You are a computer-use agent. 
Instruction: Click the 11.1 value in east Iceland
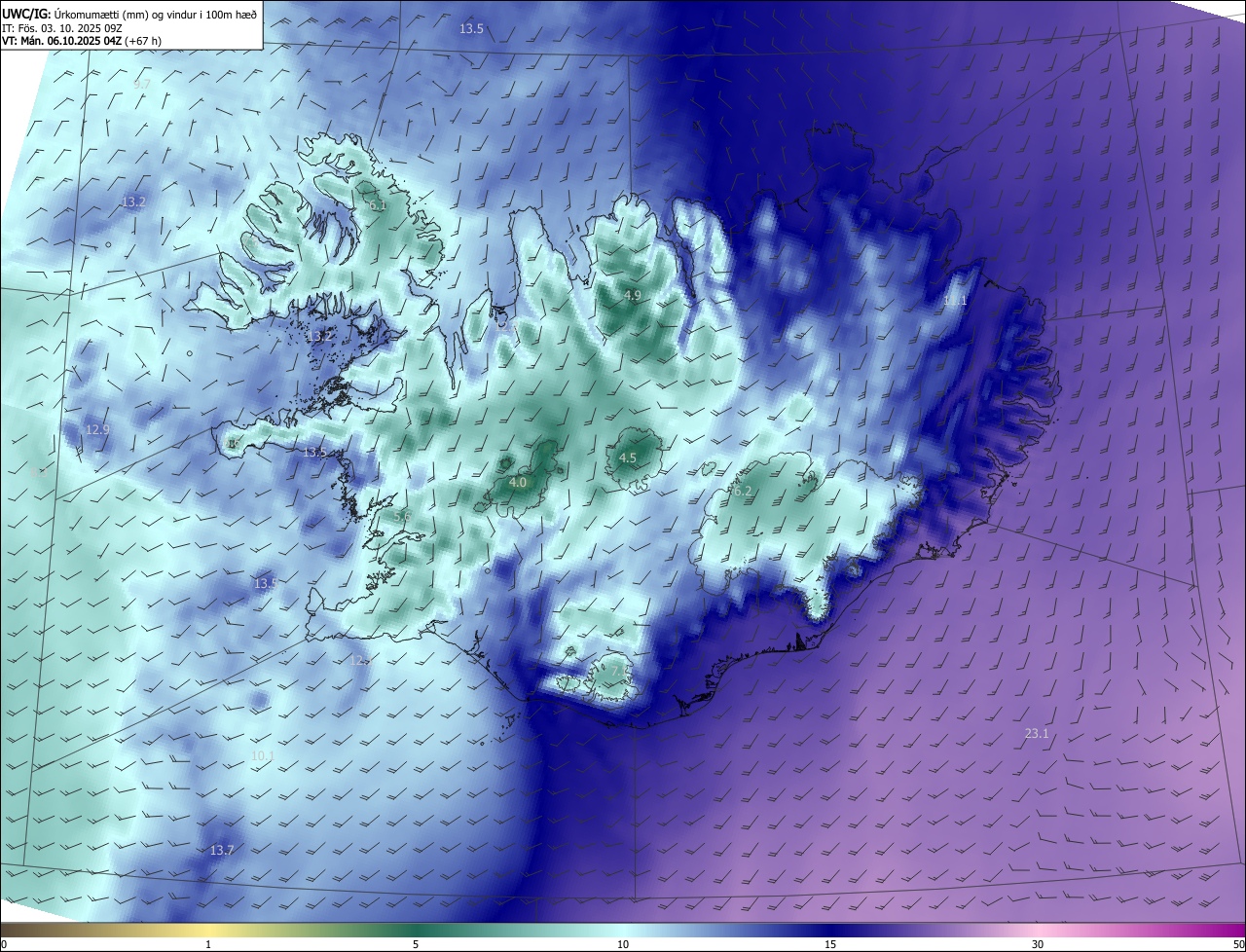pos(955,302)
